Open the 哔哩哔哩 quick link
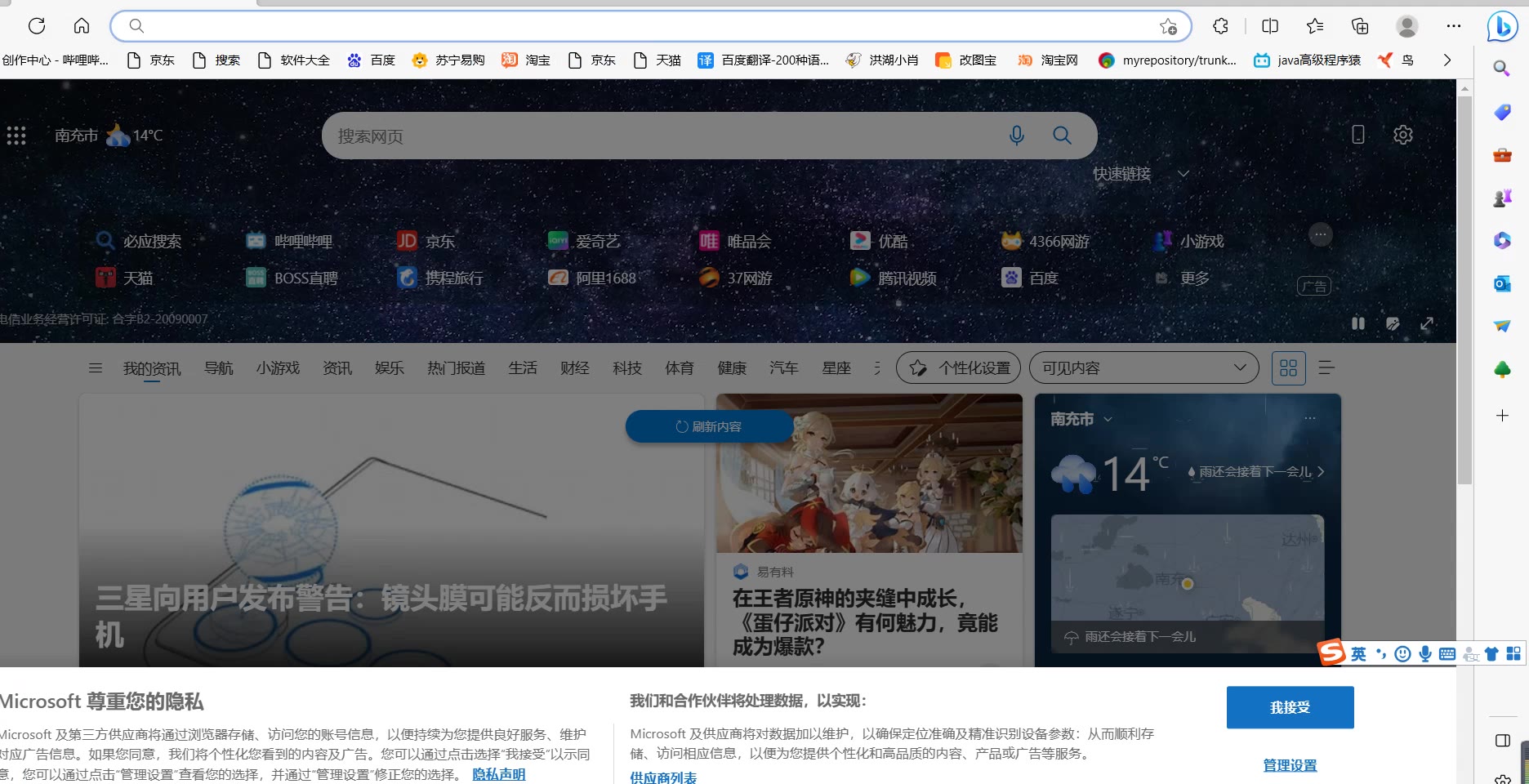 pos(290,241)
